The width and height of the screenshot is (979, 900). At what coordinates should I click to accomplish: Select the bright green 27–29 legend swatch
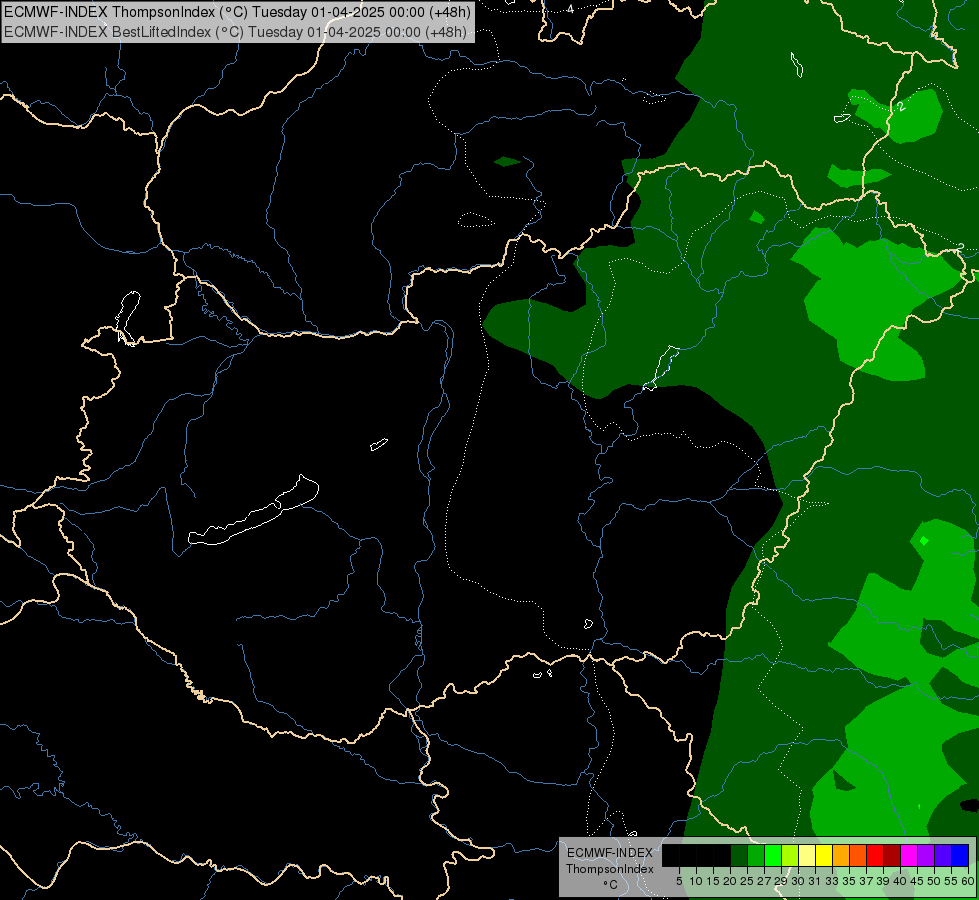pyautogui.click(x=773, y=855)
